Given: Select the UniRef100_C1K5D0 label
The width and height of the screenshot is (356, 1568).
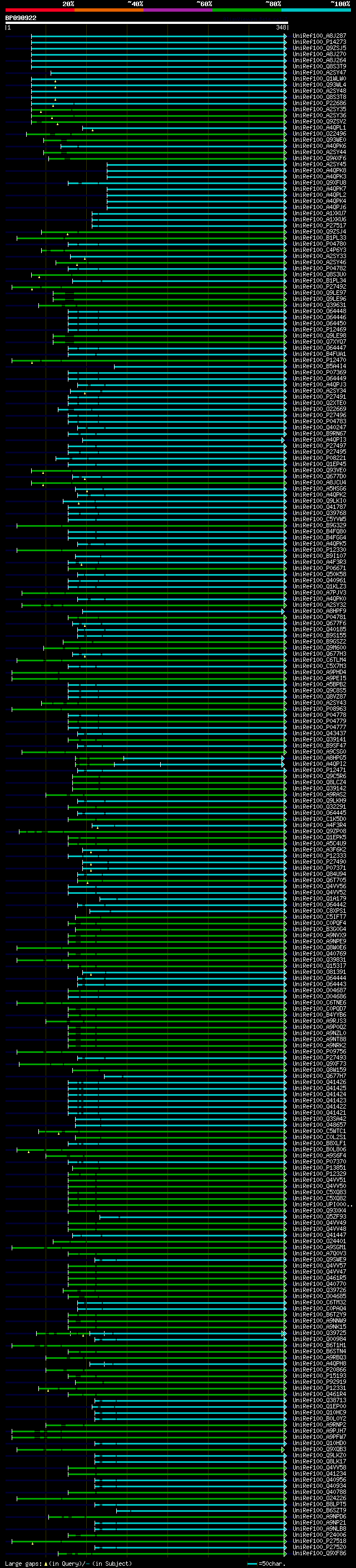Looking at the screenshot, I should 319,819.
